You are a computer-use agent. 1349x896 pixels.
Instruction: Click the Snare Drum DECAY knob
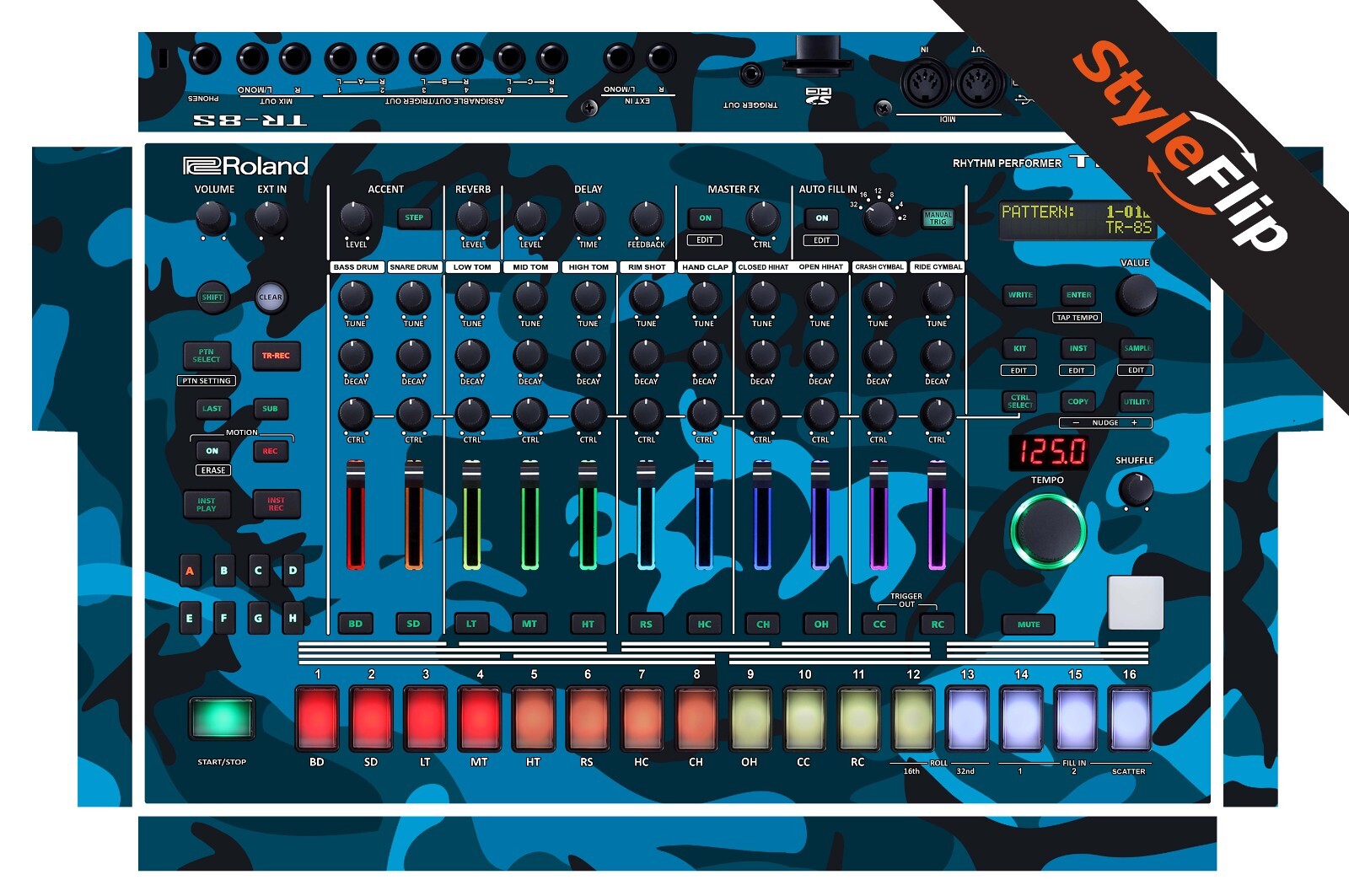click(414, 356)
